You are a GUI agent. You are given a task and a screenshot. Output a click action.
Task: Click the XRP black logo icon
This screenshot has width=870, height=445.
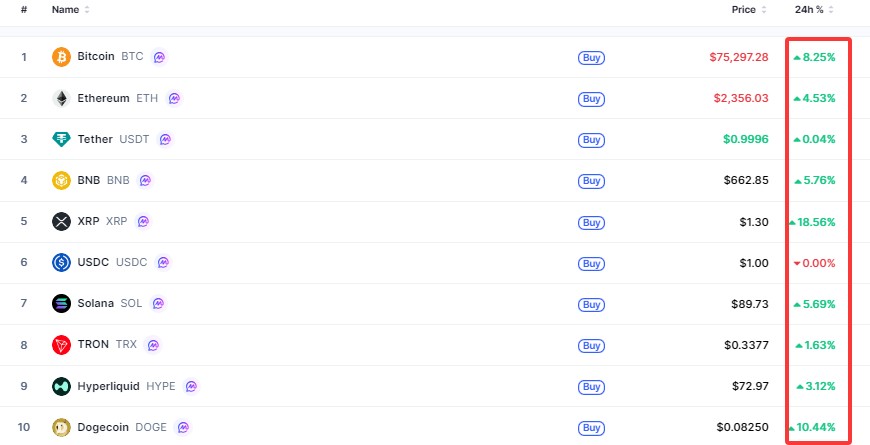[61, 221]
